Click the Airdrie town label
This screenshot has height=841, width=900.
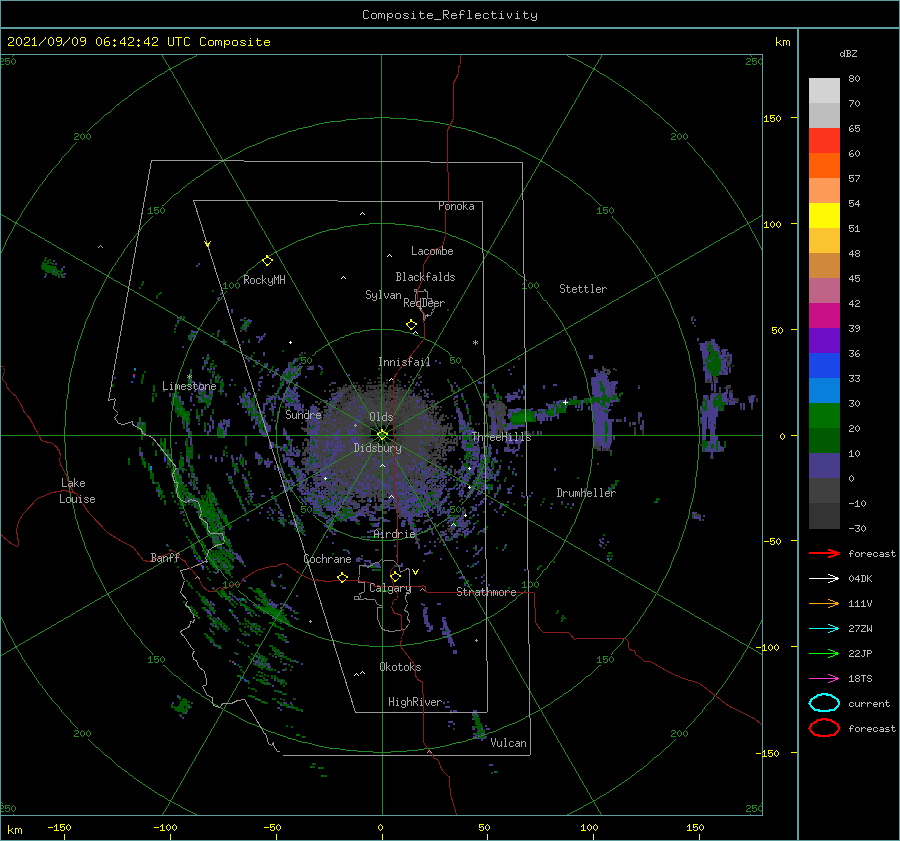pyautogui.click(x=394, y=534)
